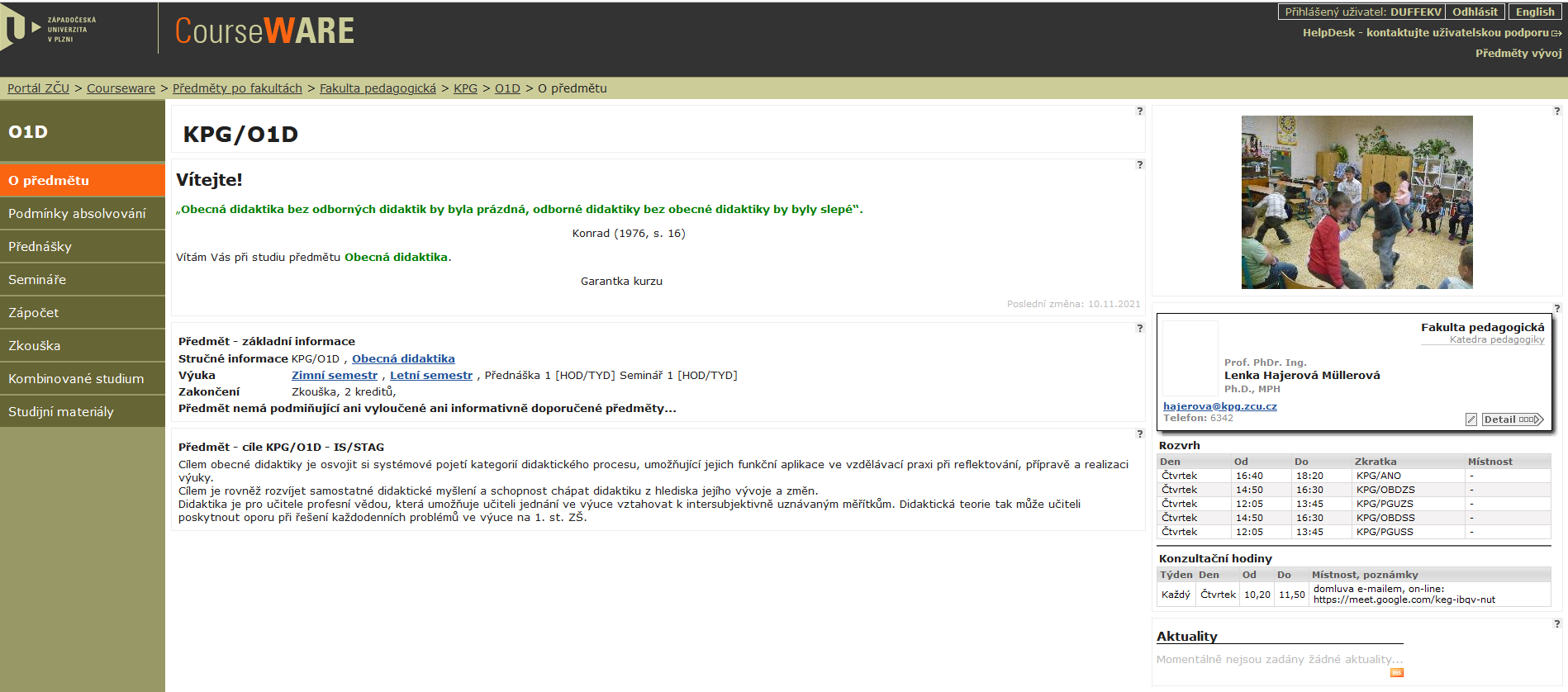Open Podmínky absolvování in the sidebar

pyautogui.click(x=83, y=213)
